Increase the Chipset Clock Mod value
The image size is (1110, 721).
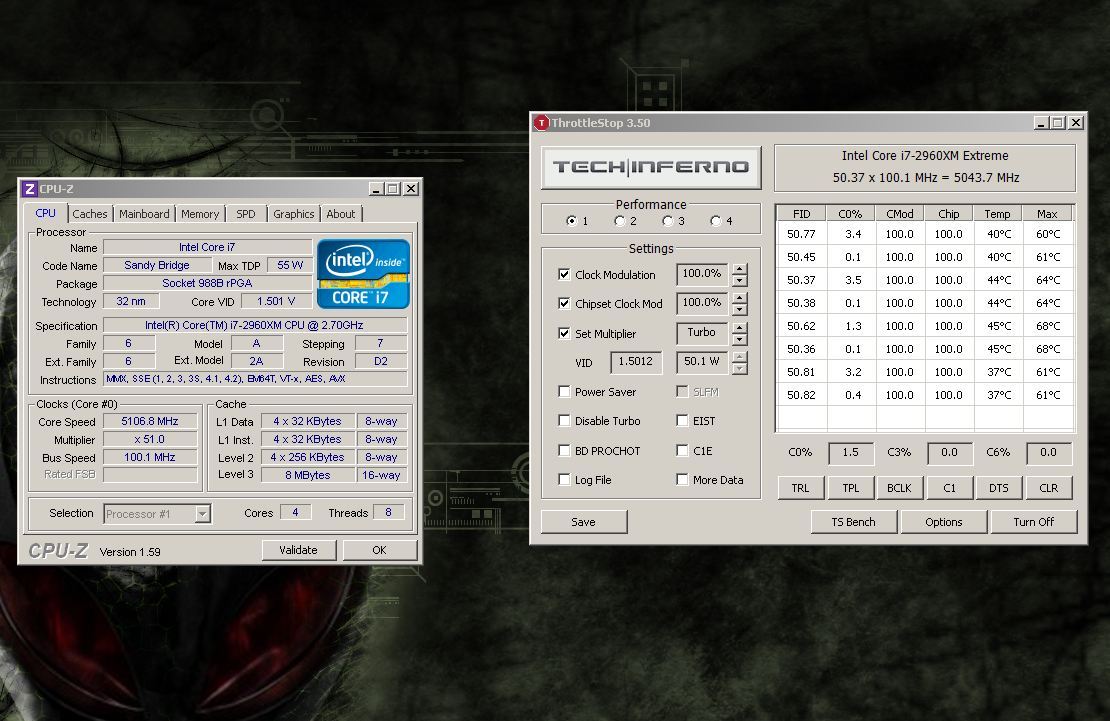click(x=740, y=298)
